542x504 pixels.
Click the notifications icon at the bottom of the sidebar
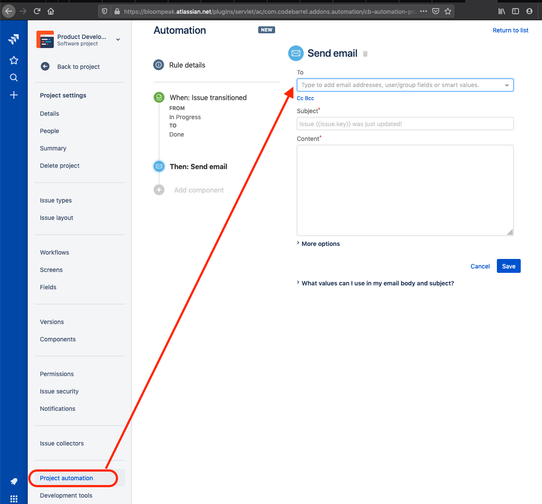pyautogui.click(x=14, y=481)
